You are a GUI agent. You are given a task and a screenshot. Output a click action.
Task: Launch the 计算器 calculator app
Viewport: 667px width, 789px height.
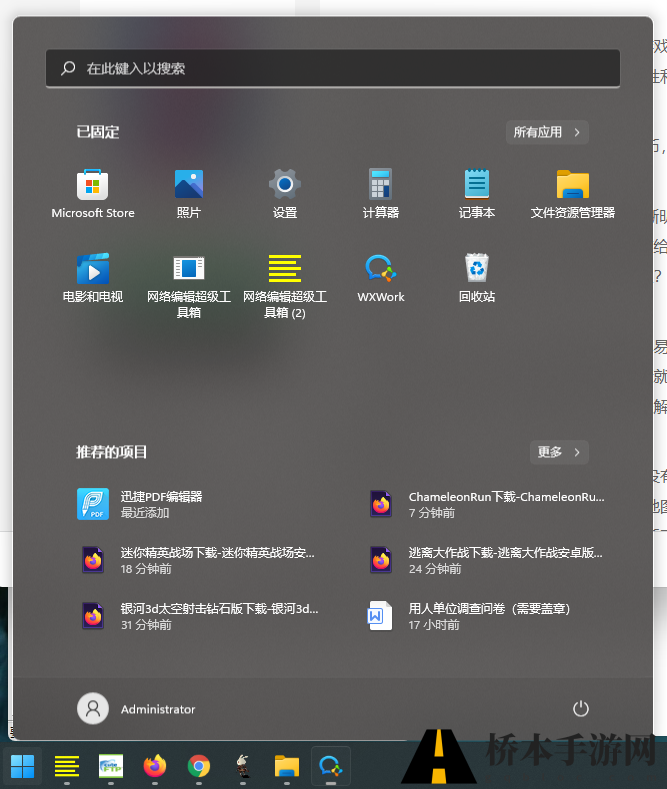381,194
